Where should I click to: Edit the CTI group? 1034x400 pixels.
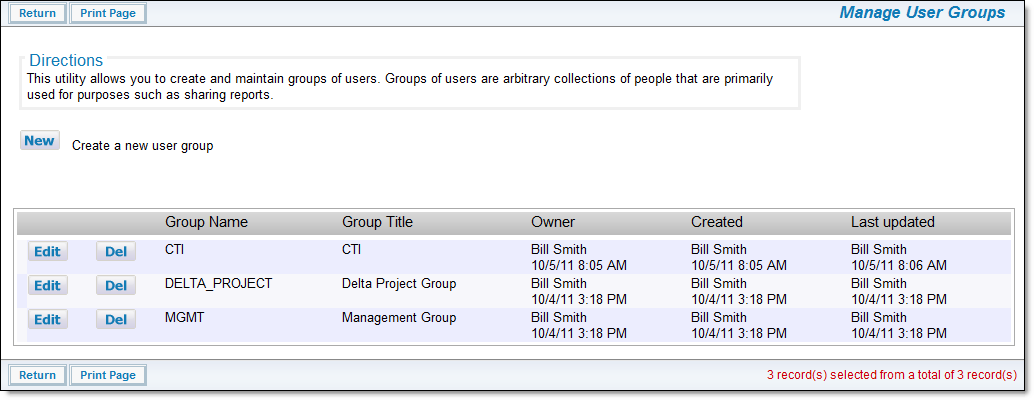[x=47, y=251]
